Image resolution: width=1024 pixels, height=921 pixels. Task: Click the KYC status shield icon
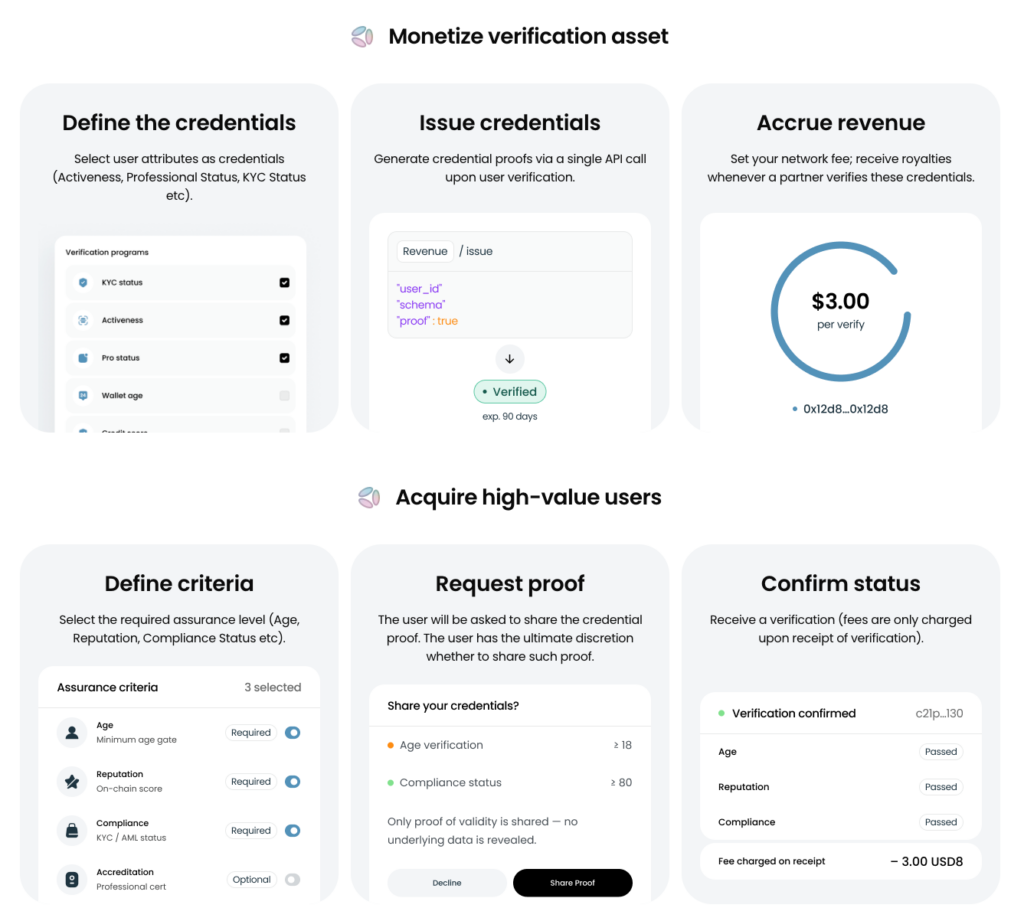[x=83, y=283]
